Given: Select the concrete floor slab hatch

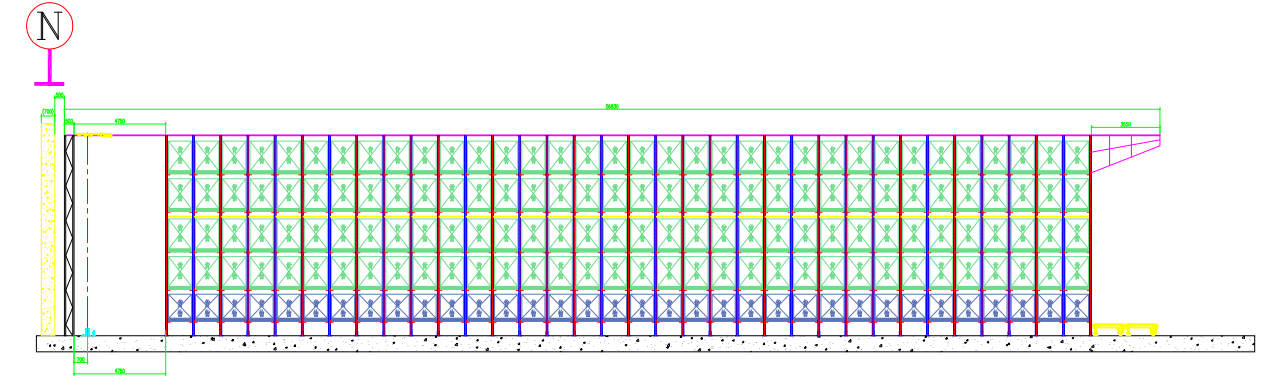Looking at the screenshot, I should pos(645,344).
